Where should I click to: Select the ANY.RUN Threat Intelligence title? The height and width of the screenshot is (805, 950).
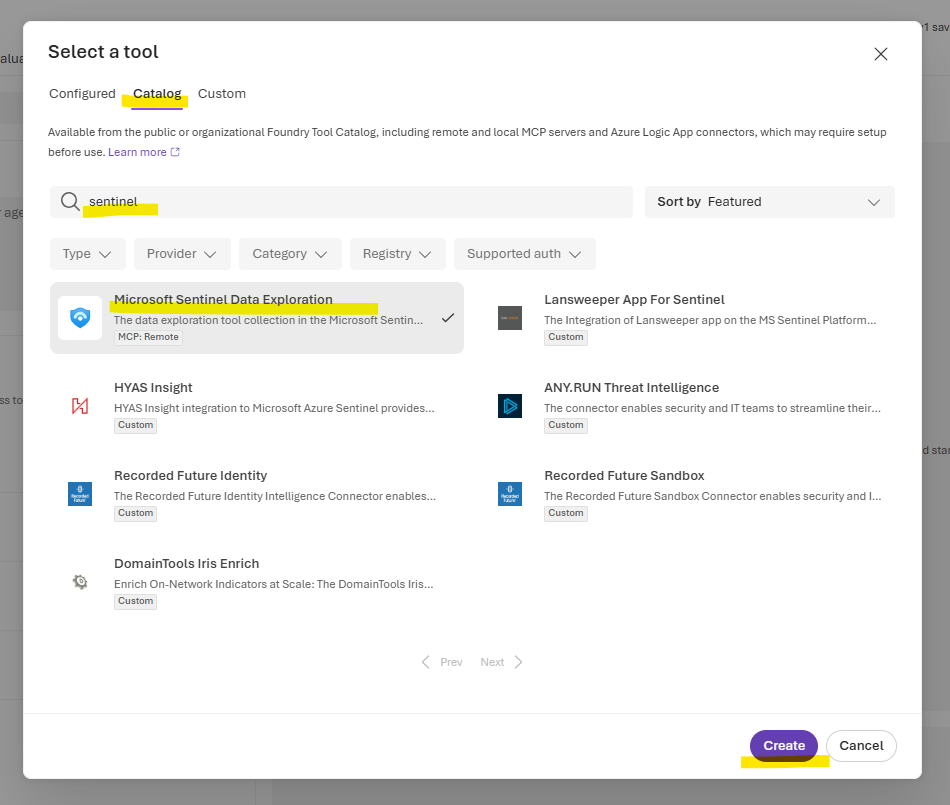(631, 388)
